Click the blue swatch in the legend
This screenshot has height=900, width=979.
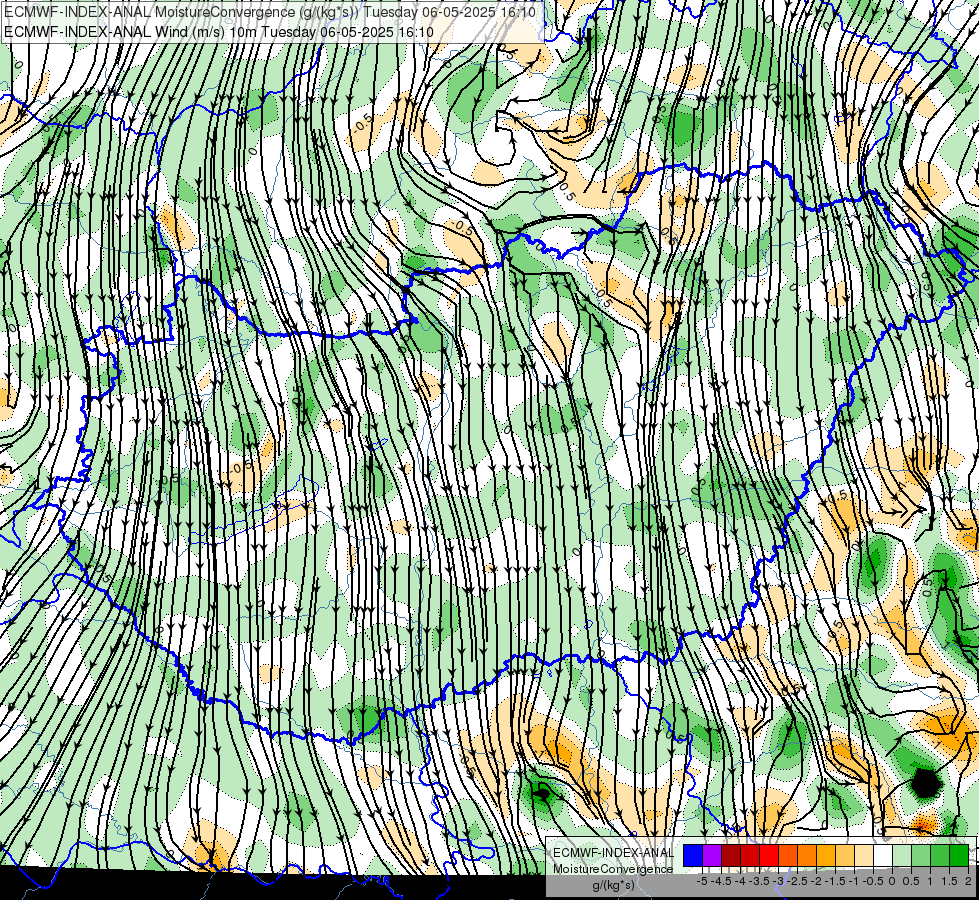point(693,856)
